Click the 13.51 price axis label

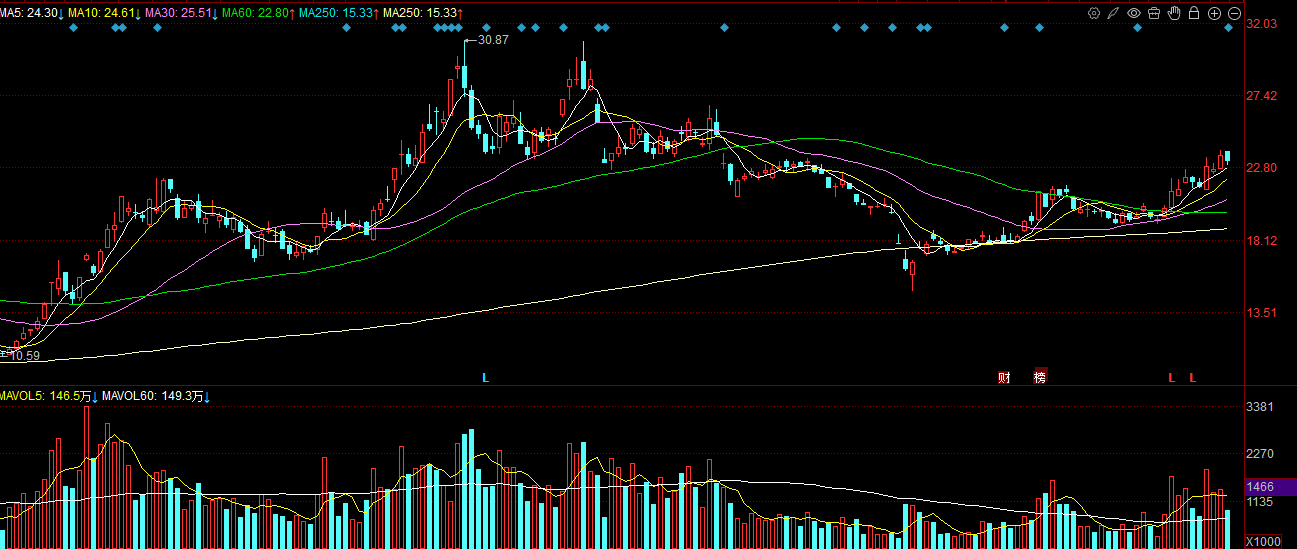(1264, 313)
